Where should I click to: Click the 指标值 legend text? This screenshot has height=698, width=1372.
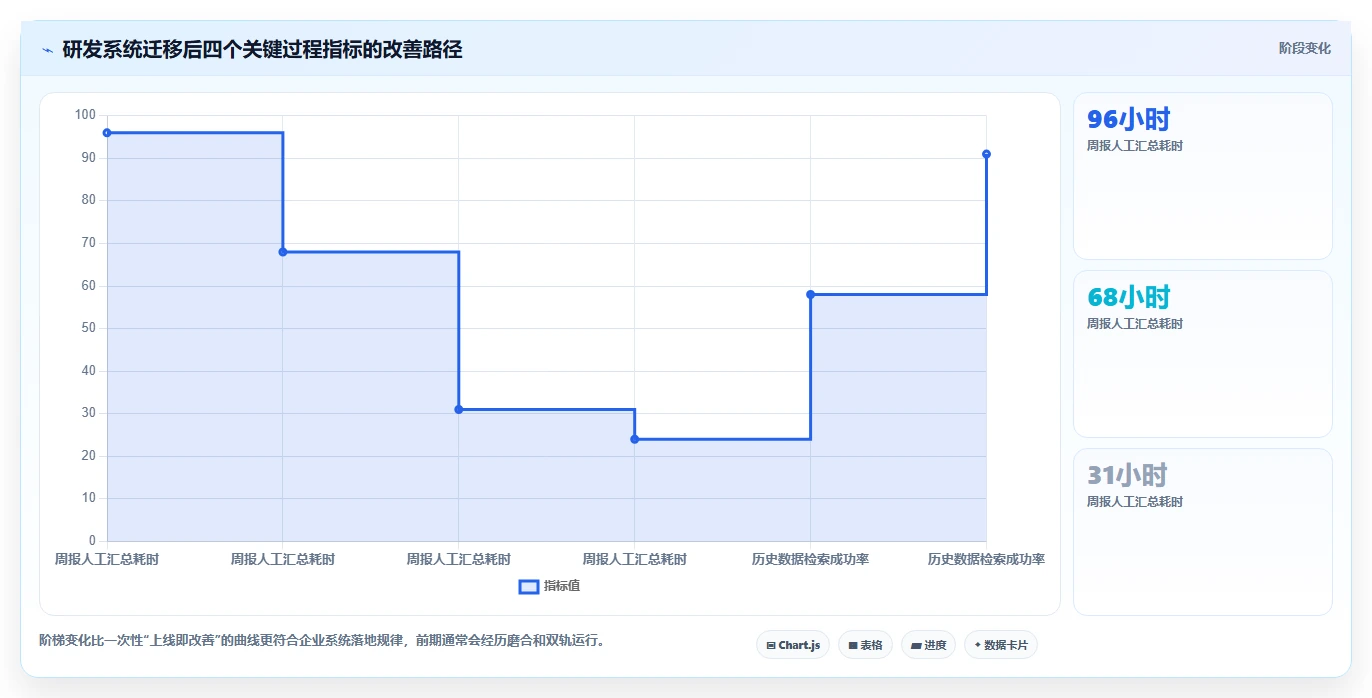pyautogui.click(x=562, y=586)
